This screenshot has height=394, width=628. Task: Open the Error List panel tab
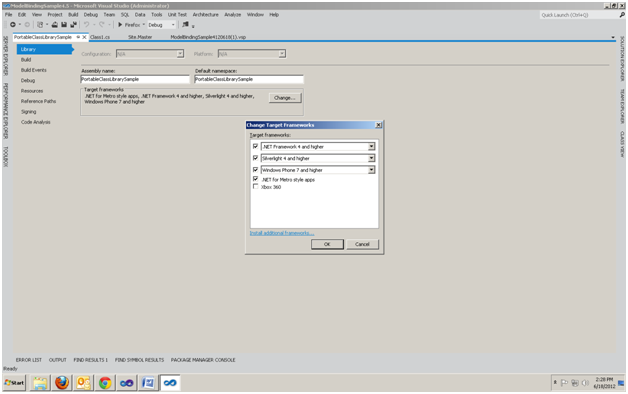coord(28,360)
